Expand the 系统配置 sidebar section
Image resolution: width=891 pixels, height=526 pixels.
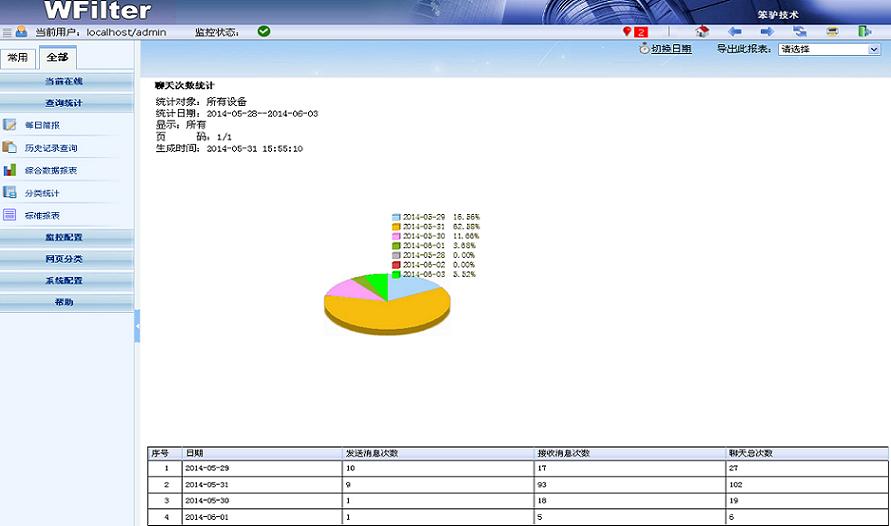coord(65,281)
